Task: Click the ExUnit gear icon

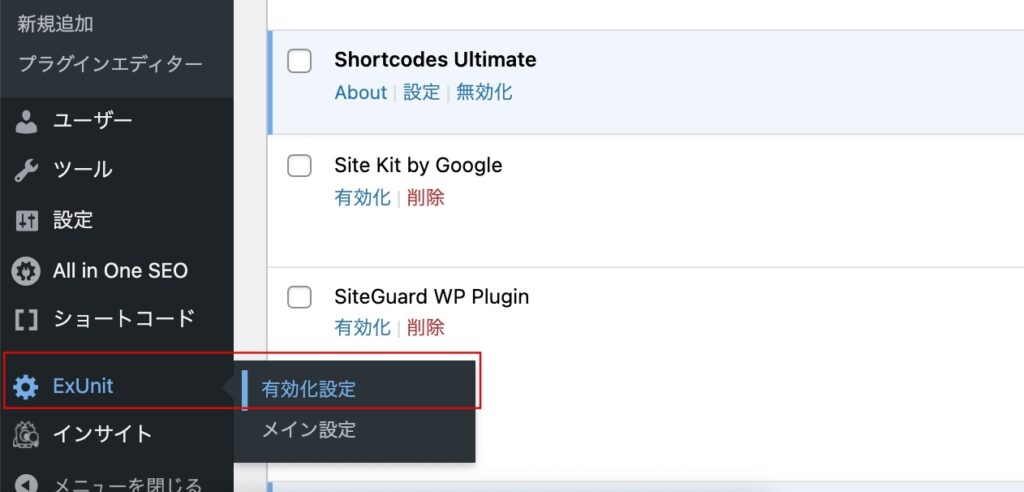Action: [x=26, y=387]
